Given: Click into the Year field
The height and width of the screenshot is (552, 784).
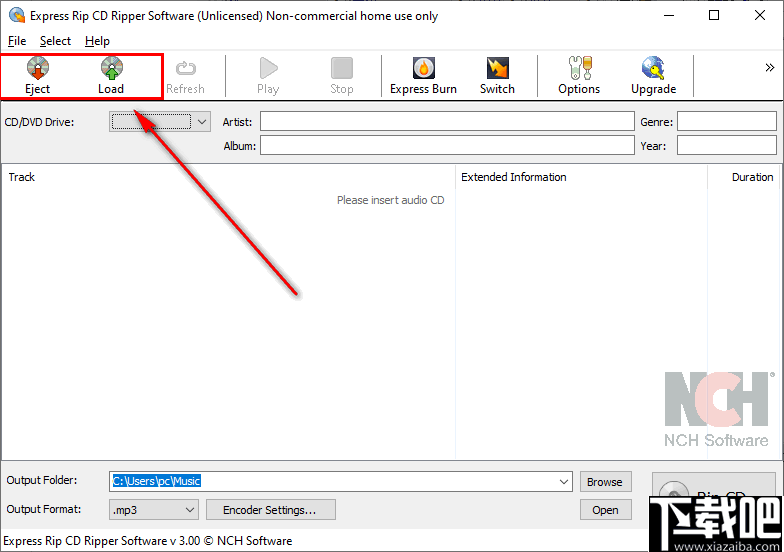Looking at the screenshot, I should [726, 146].
